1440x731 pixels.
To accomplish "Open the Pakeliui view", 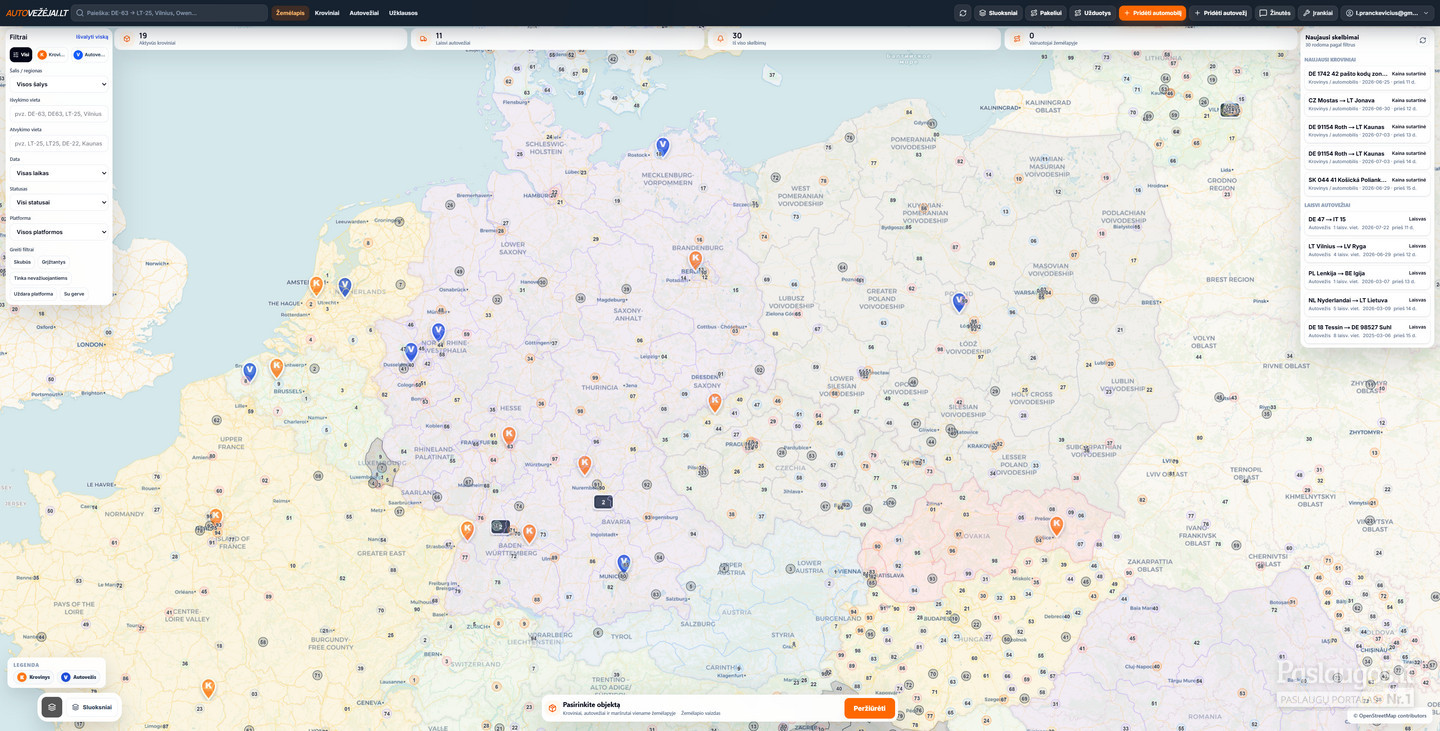I will click(x=1046, y=13).
